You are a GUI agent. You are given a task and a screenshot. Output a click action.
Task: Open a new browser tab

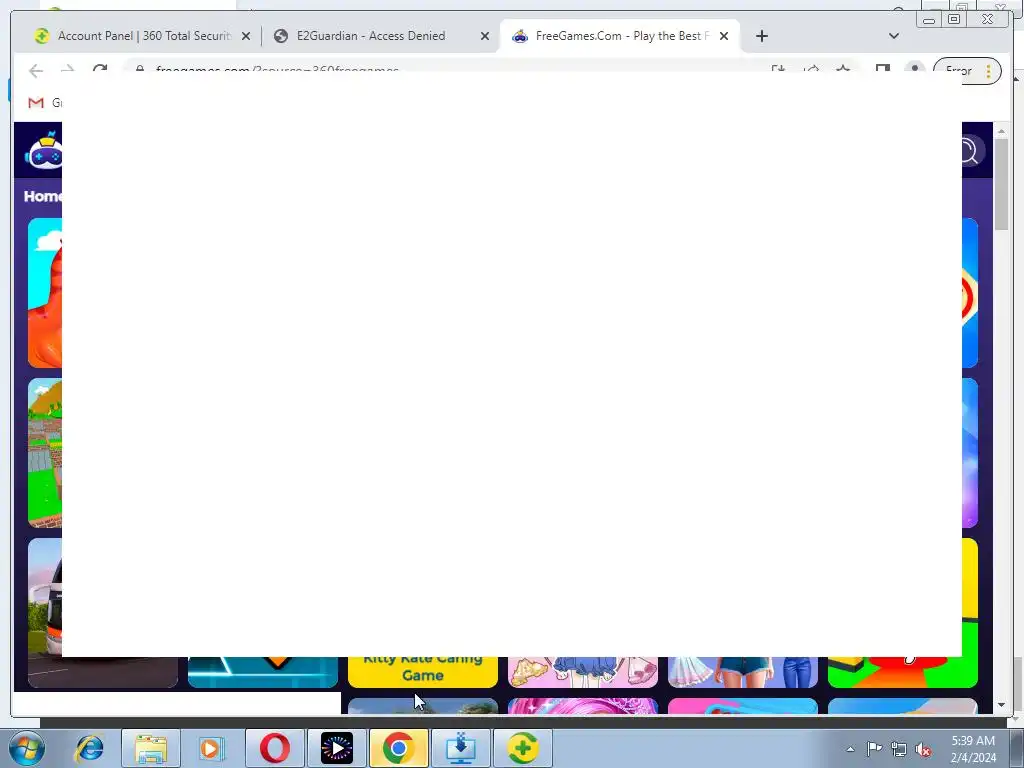pyautogui.click(x=761, y=37)
